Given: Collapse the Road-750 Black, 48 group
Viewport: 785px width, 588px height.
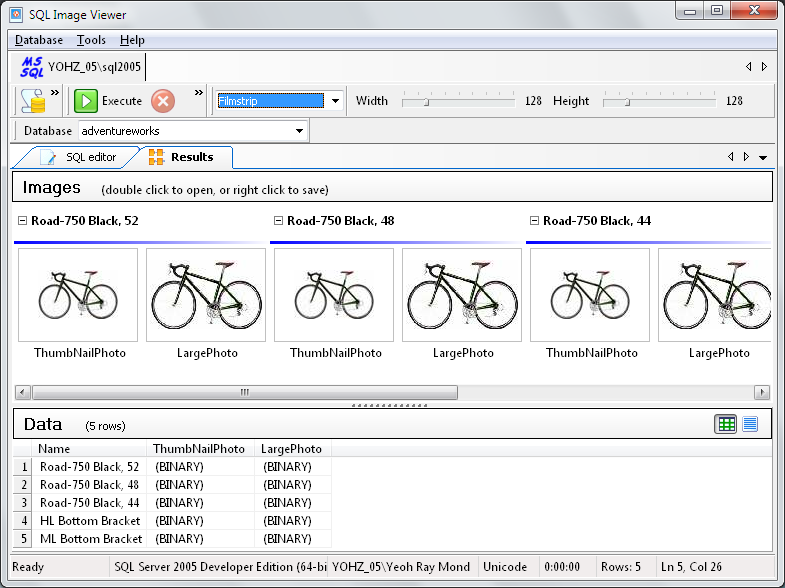Looking at the screenshot, I should (x=278, y=221).
